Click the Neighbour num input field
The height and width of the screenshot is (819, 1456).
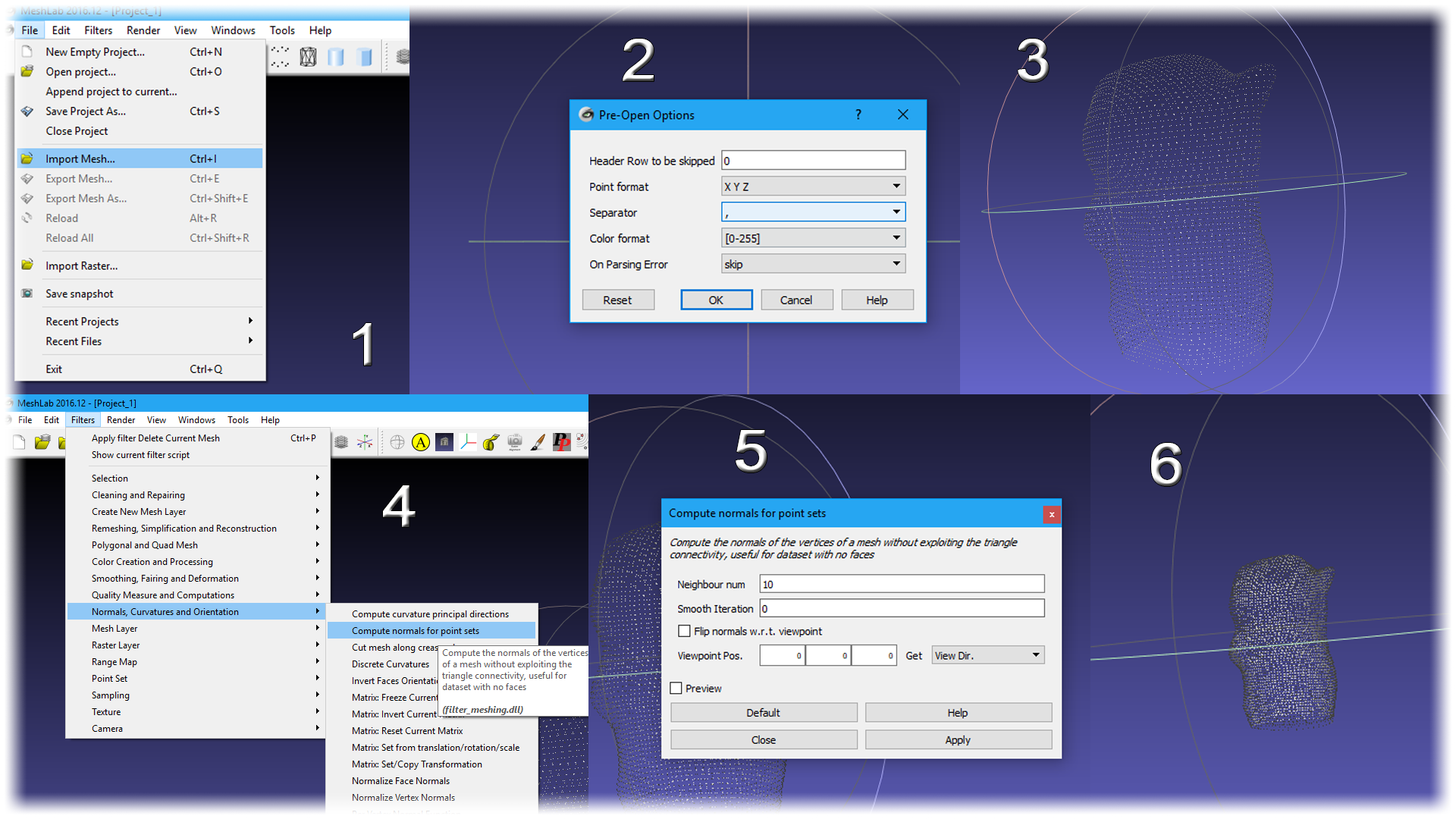902,584
